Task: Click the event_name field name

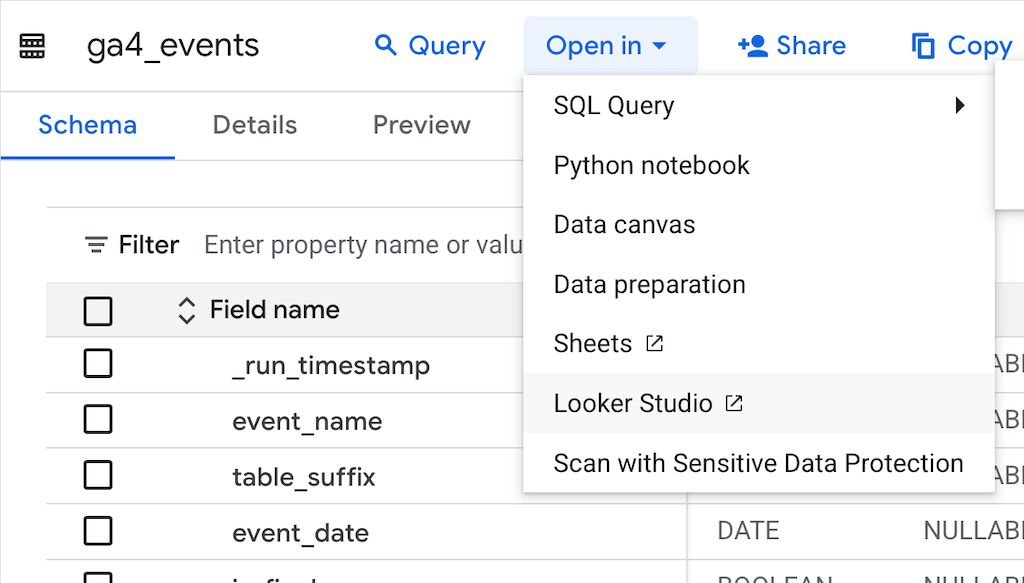Action: click(307, 421)
